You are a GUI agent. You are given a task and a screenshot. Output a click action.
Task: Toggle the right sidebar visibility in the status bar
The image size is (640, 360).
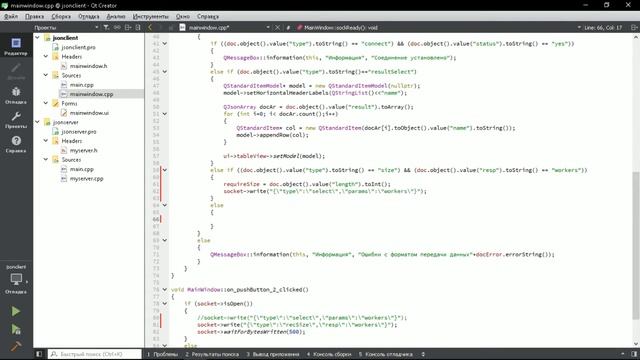[x=634, y=354]
